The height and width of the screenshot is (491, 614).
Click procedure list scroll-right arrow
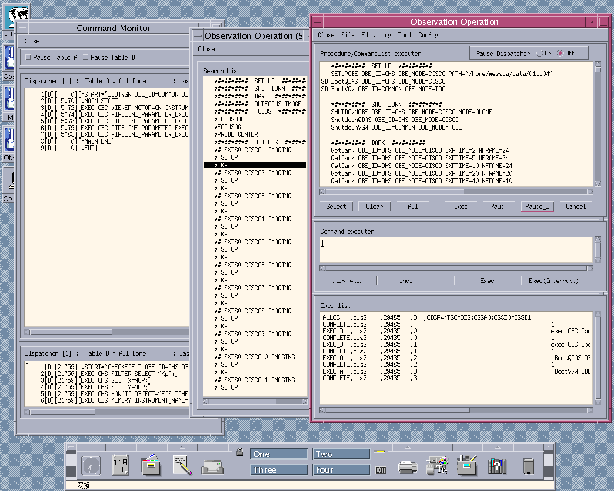tap(590, 191)
